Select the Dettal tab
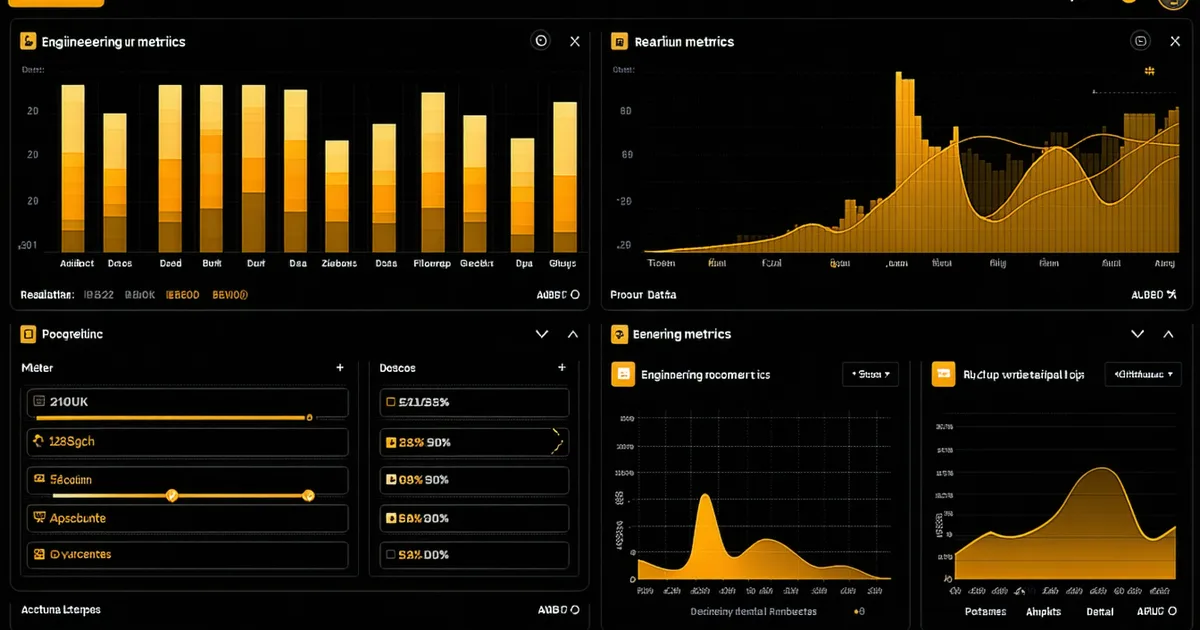The width and height of the screenshot is (1200, 630). click(x=1100, y=611)
